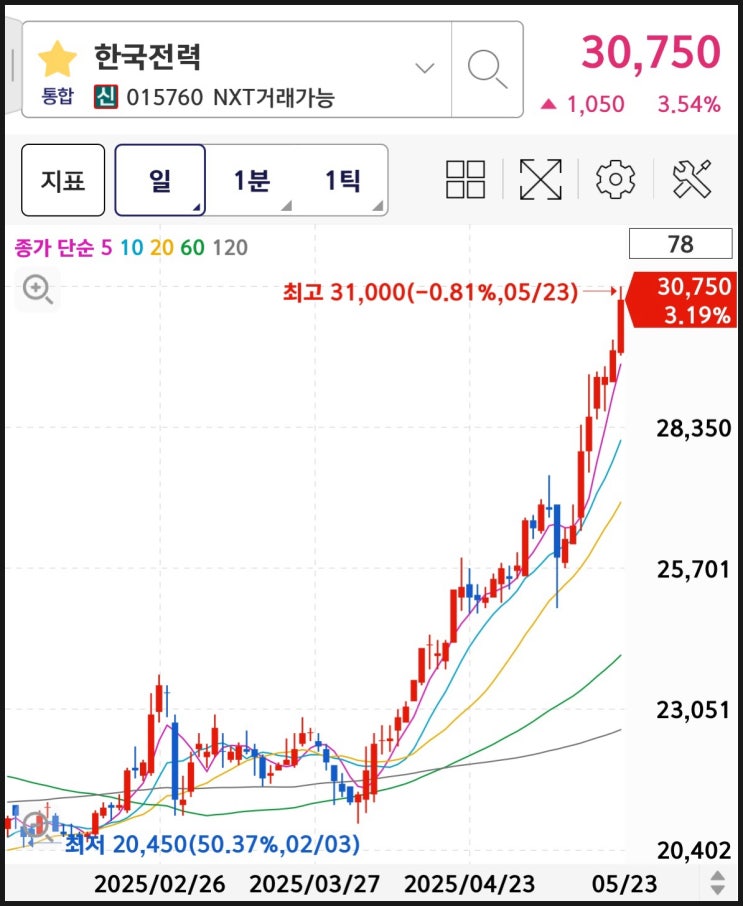Open the 1틱 interval dropdown corner triangle
This screenshot has height=906, width=743.
[378, 206]
